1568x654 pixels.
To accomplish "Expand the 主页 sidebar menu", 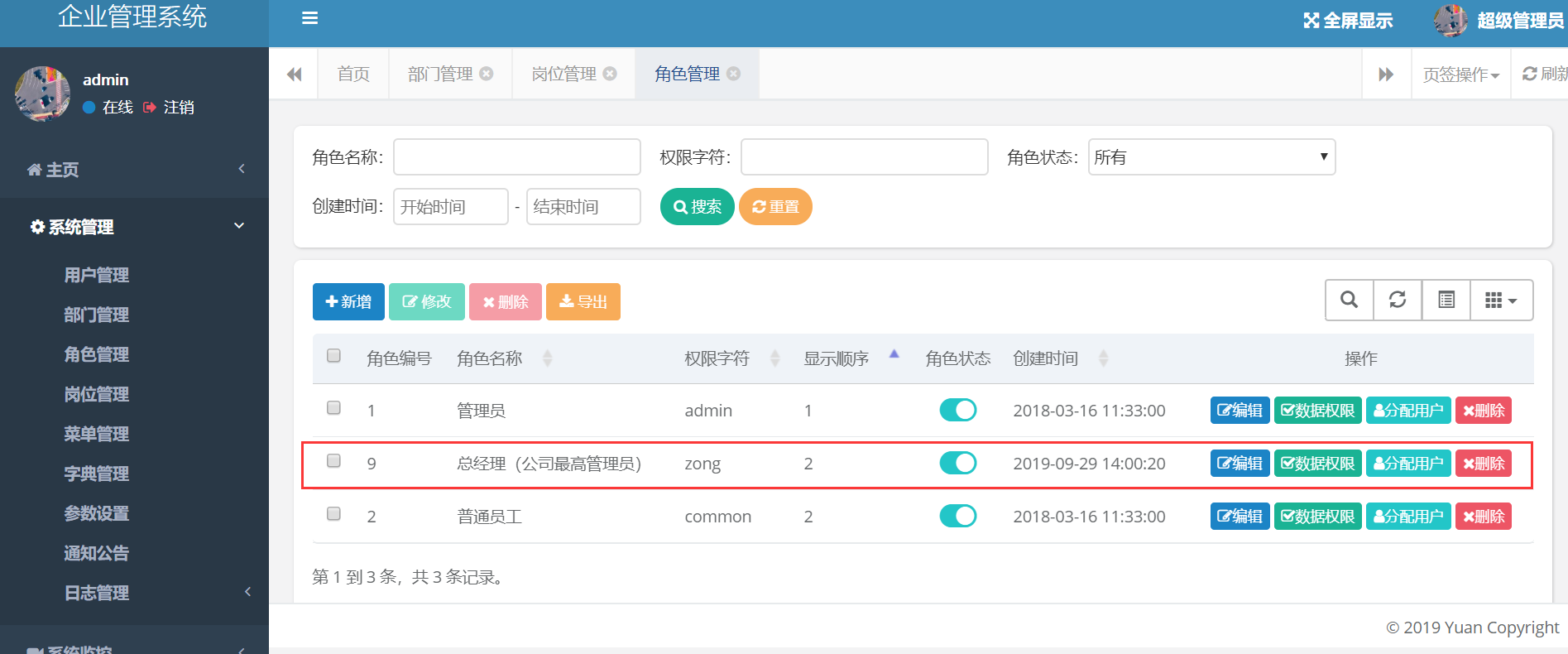I will pos(134,169).
